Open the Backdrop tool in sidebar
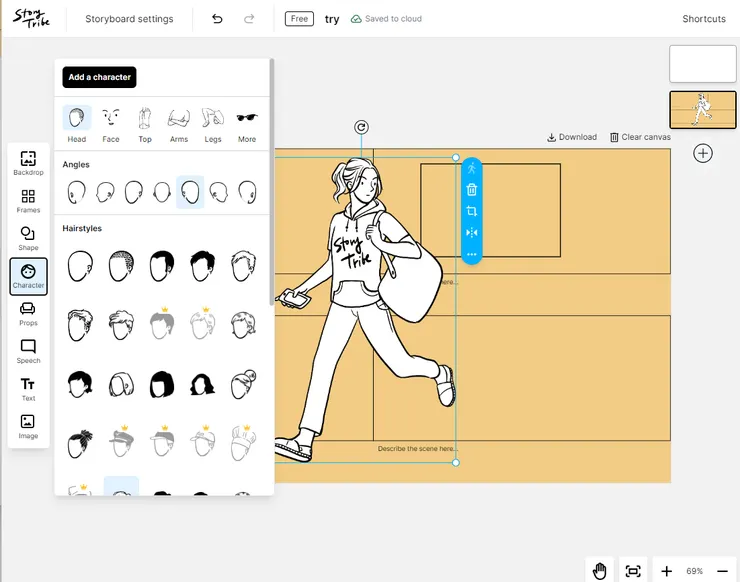The width and height of the screenshot is (740, 582). (x=28, y=162)
